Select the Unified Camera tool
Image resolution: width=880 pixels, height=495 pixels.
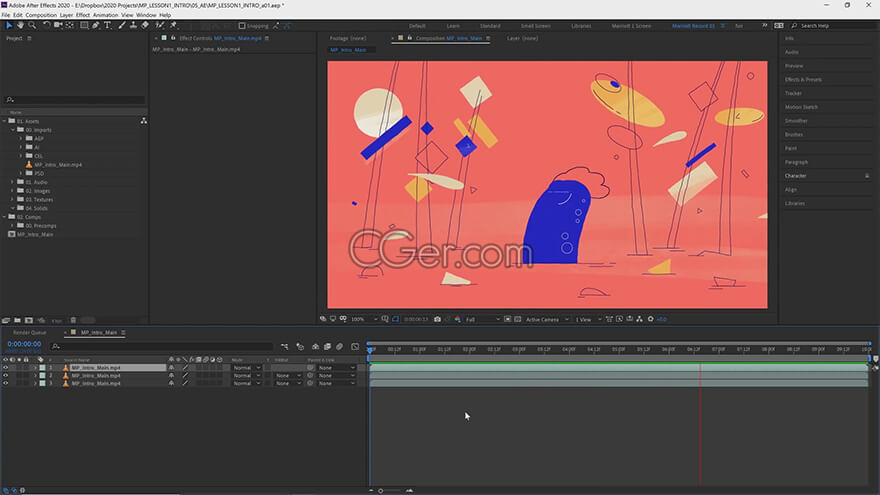(x=58, y=25)
